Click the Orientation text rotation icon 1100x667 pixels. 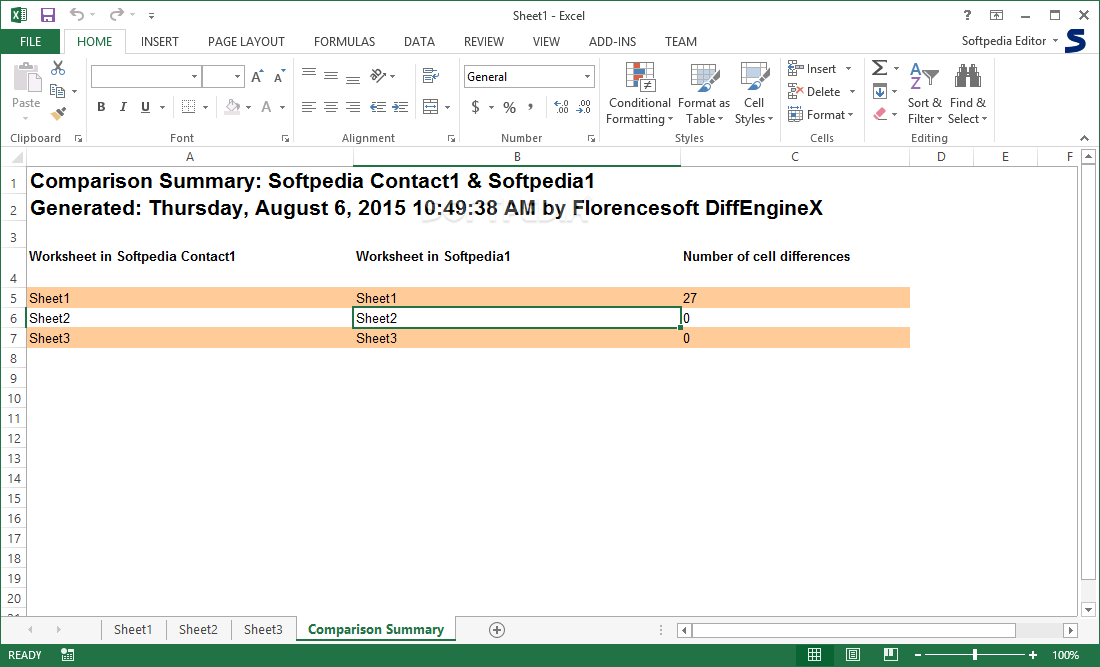pyautogui.click(x=379, y=75)
